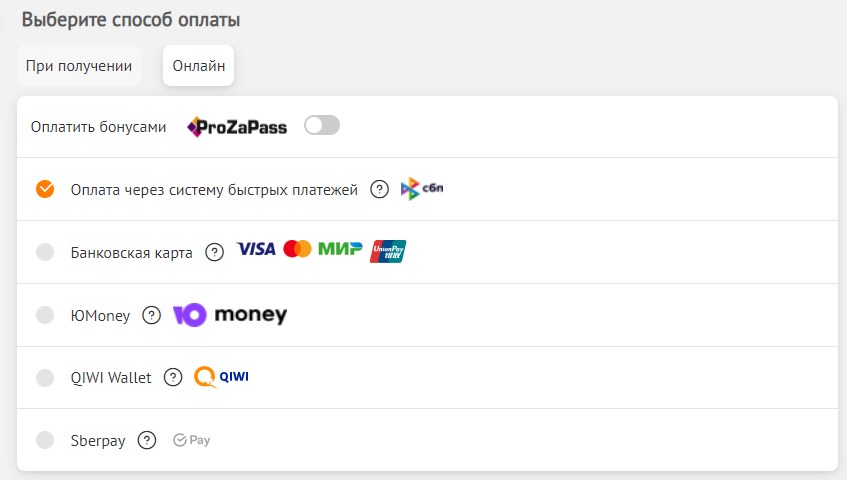Click the help icon beside QIWI Wallet
The image size is (847, 480).
pos(173,377)
